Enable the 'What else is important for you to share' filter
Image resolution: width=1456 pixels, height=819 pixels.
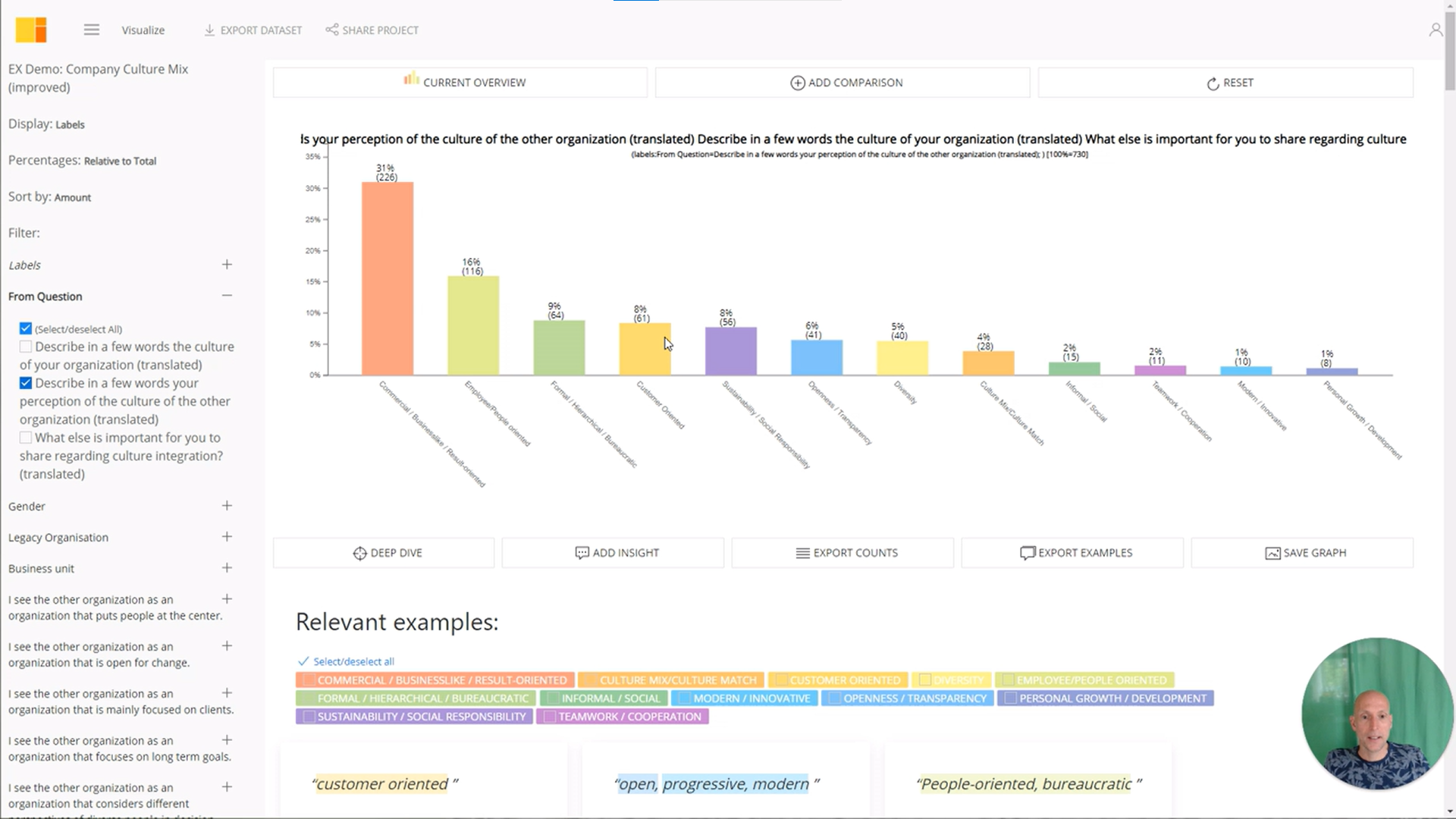tap(26, 437)
